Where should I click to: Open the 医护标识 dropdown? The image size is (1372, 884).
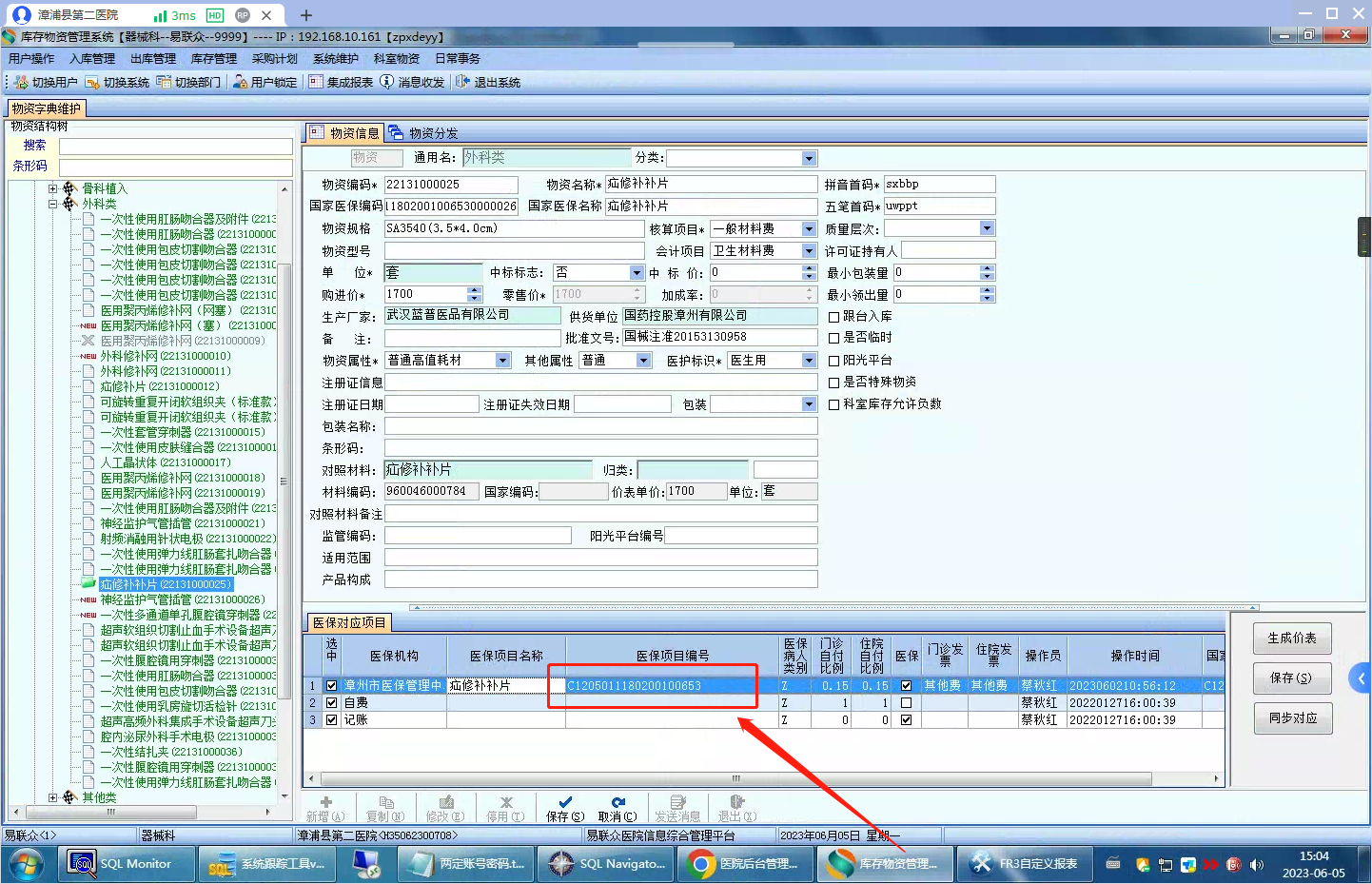coord(809,361)
